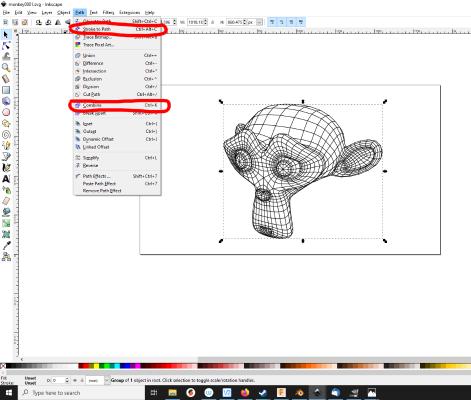Click the opacity O stepper arrows
This screenshot has height=400, width=471.
coord(67,380)
